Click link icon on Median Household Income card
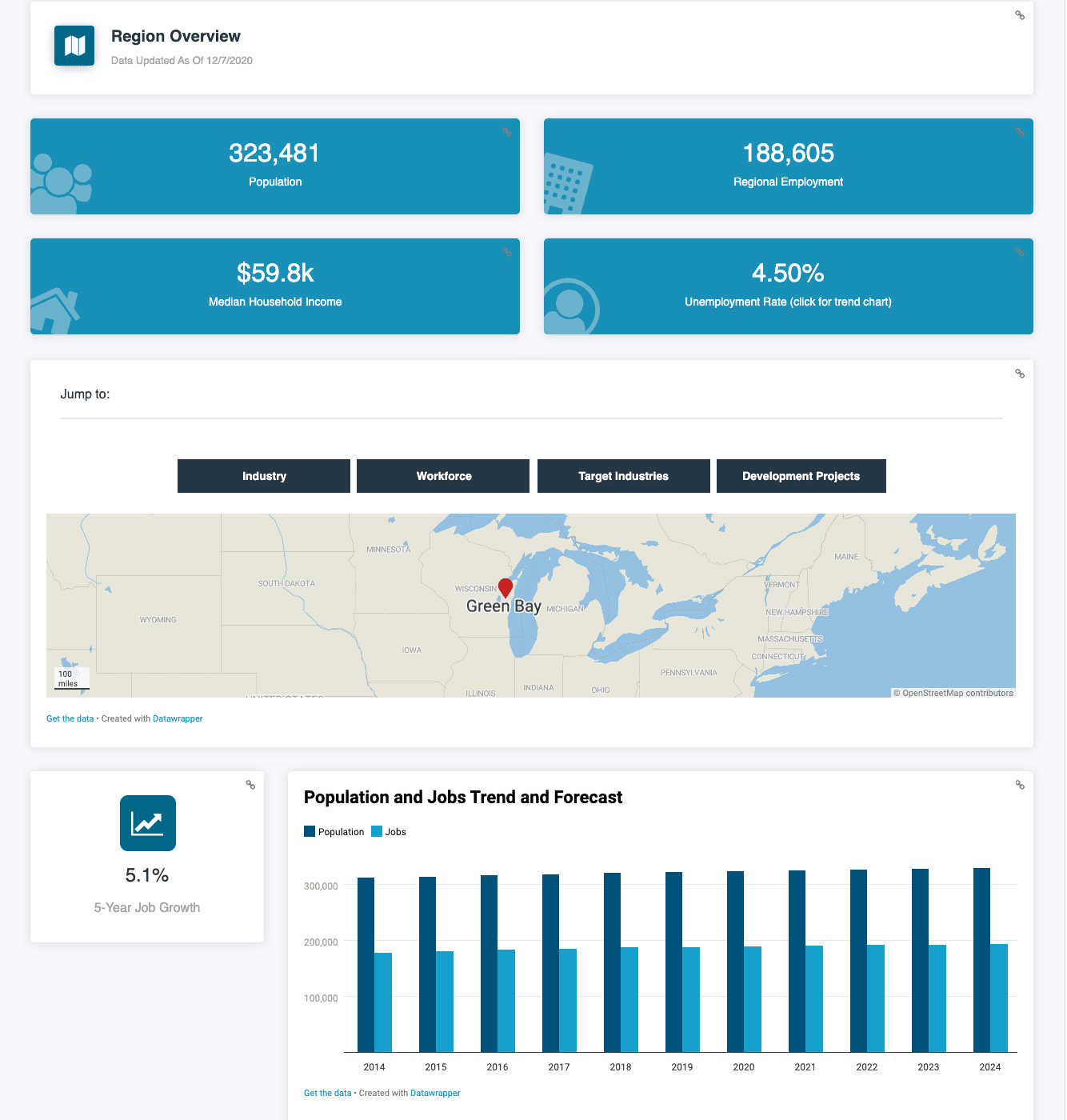The image size is (1067, 1120). [506, 252]
